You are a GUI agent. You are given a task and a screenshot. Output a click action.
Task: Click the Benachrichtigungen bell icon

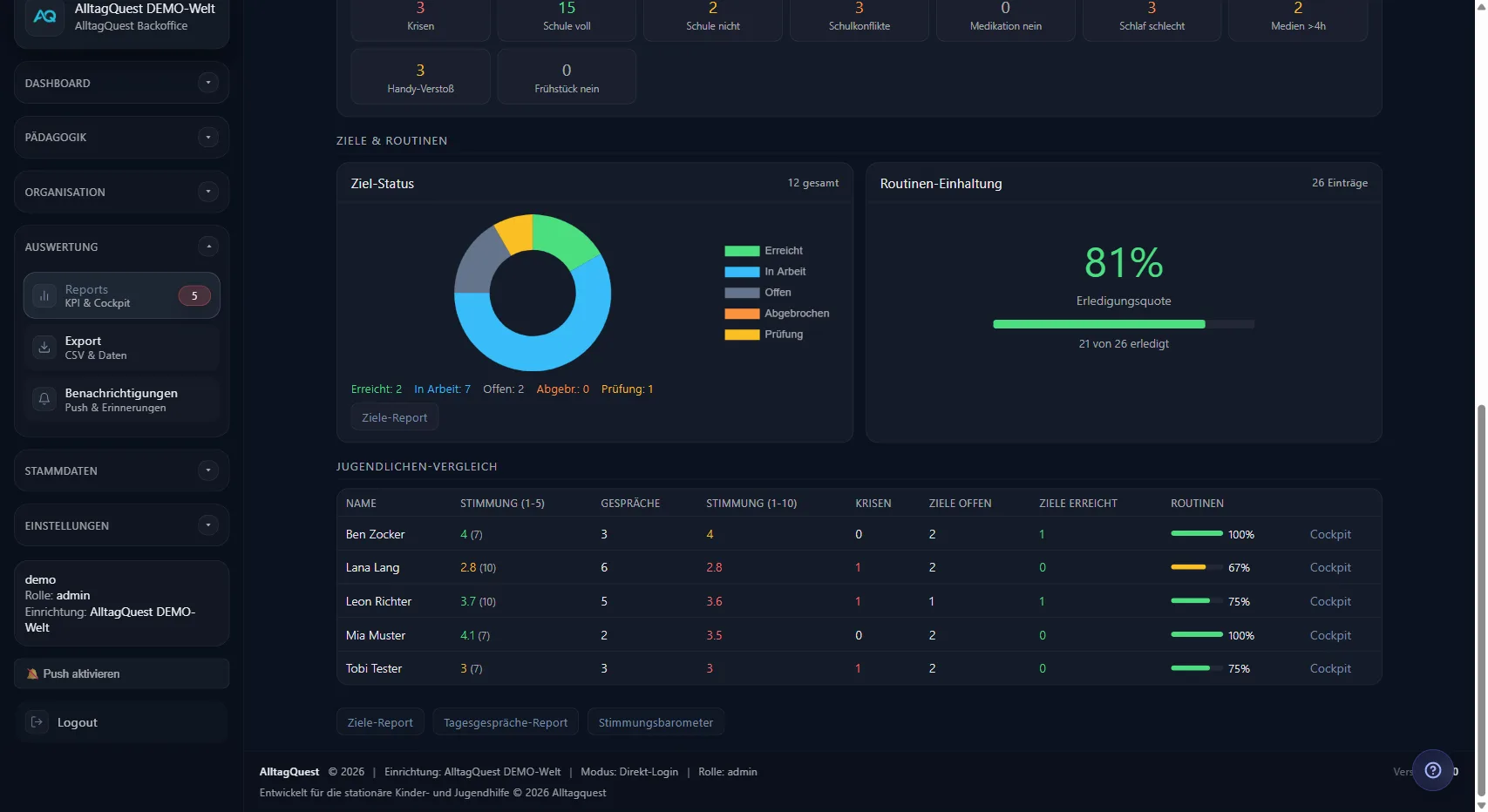(44, 400)
